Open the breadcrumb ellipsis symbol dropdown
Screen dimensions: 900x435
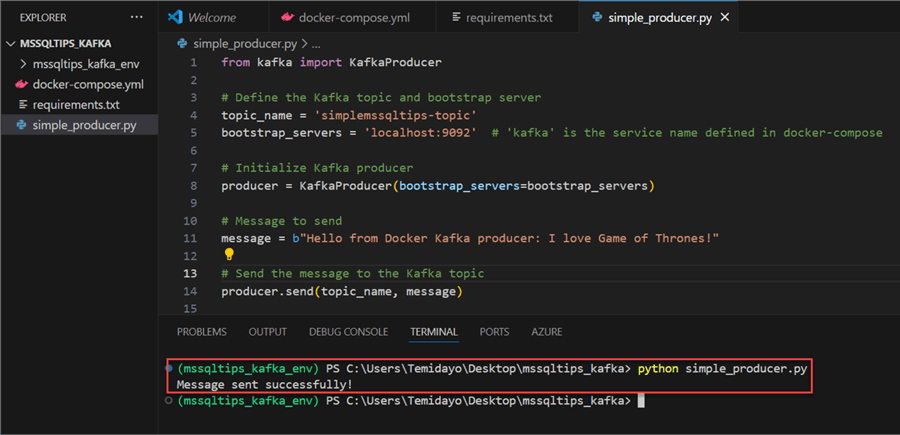pos(316,44)
